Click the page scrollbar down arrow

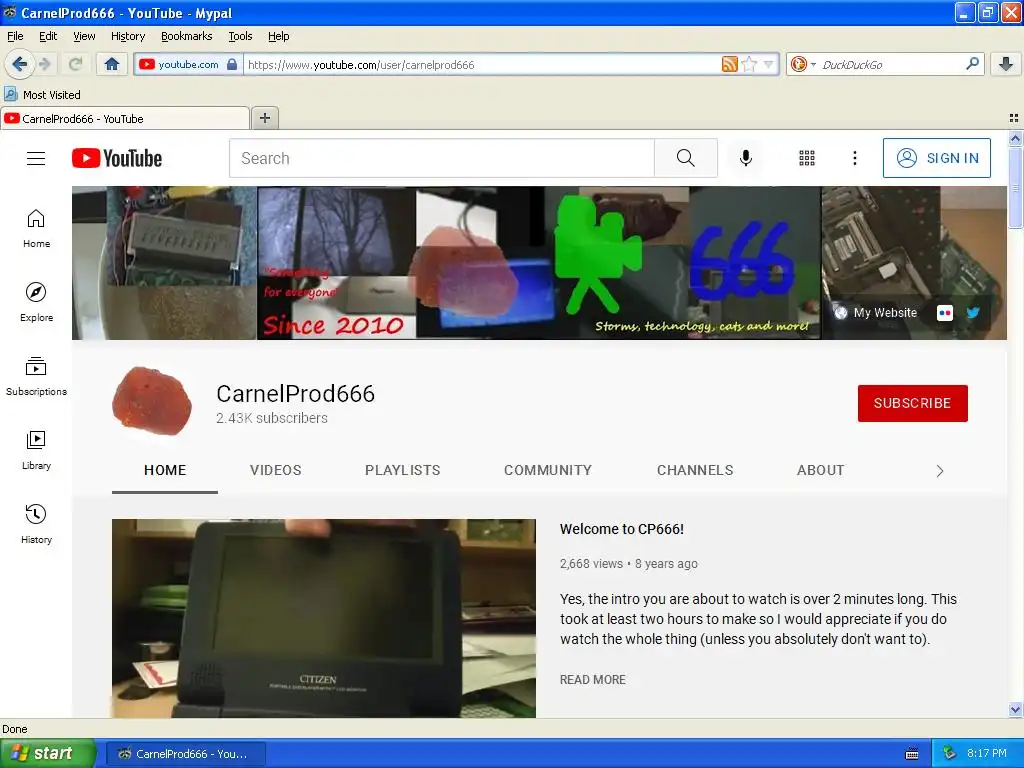1015,709
